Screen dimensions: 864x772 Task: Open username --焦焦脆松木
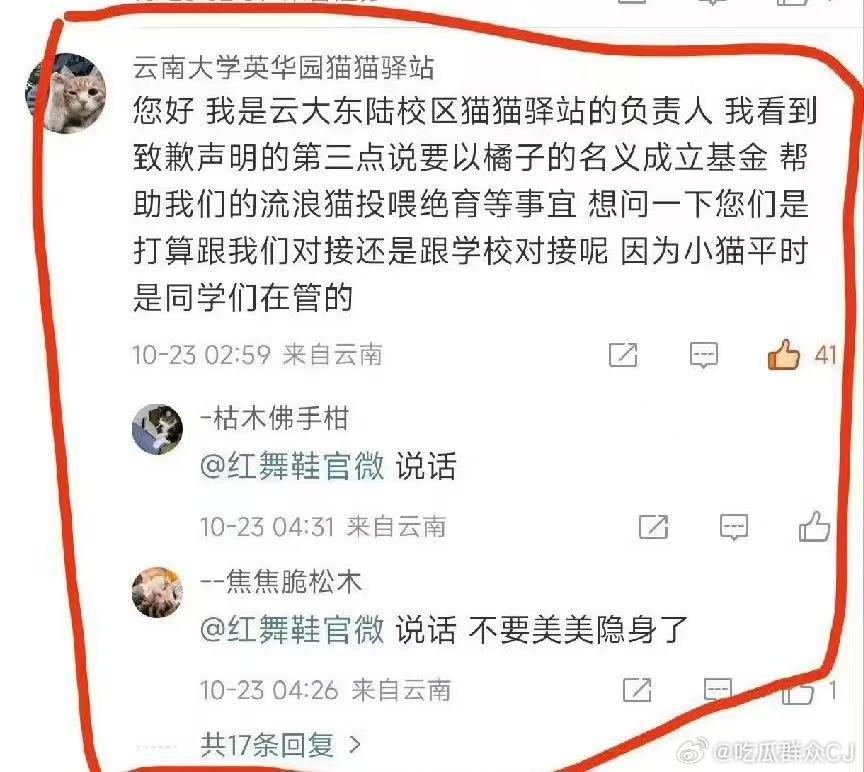coord(281,582)
